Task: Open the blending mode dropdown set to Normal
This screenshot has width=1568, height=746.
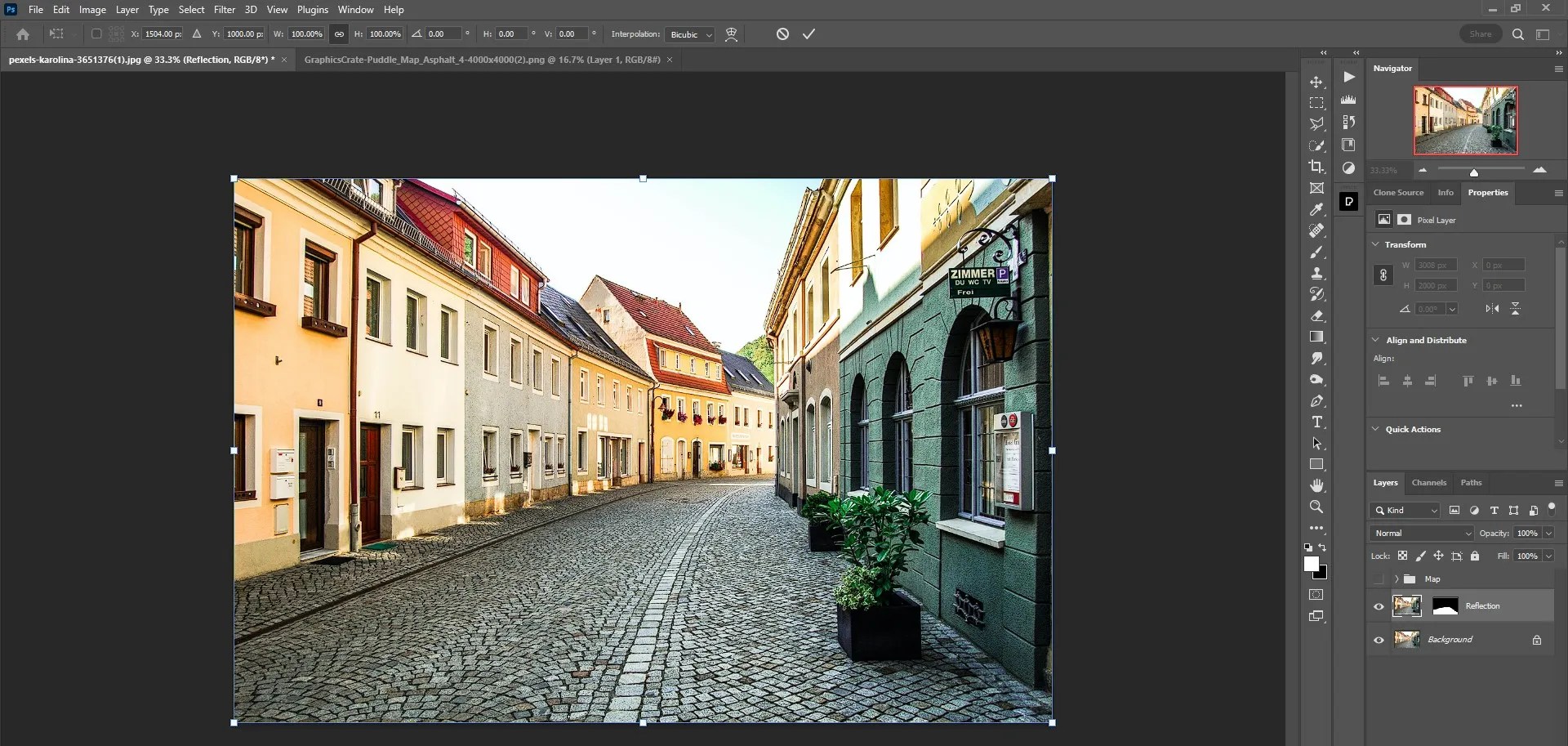Action: coord(1420,533)
